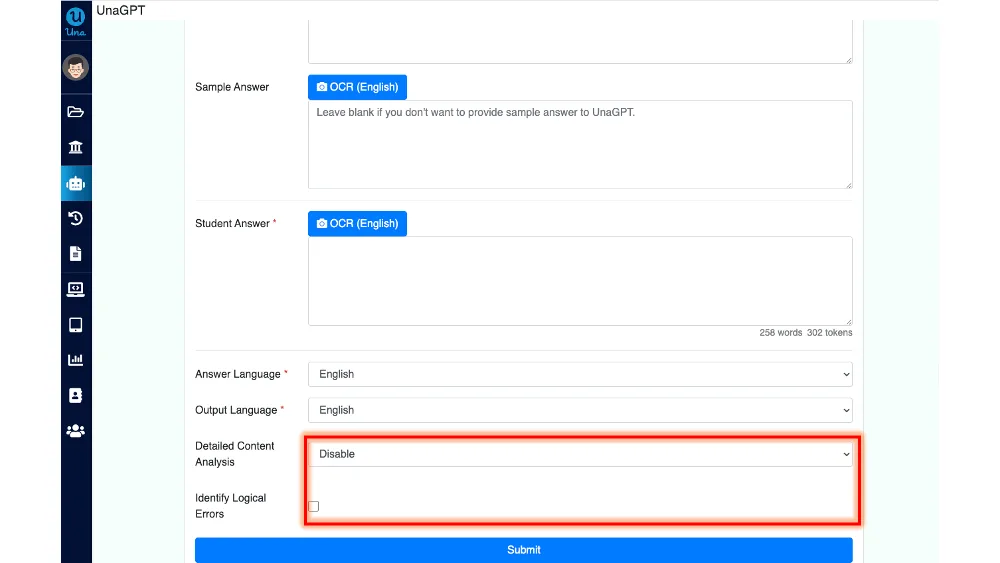Expand the Answer Language dropdown
The image size is (1000, 563).
point(580,374)
